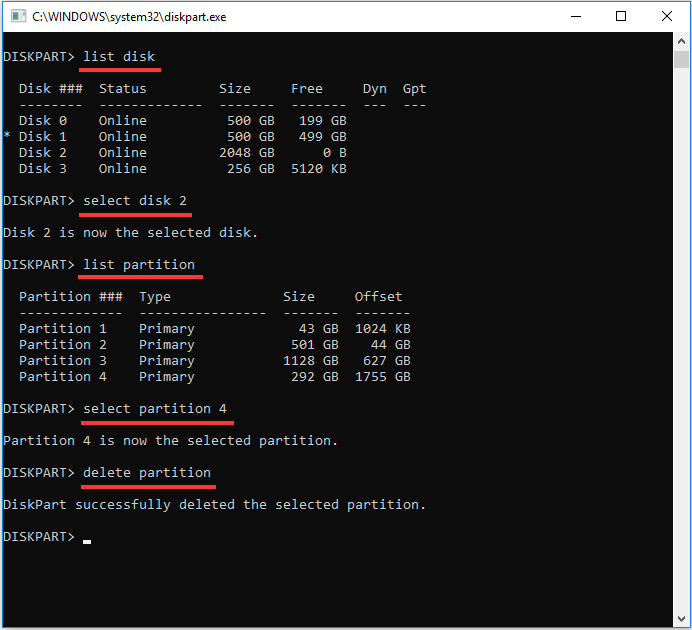Click 'Disk 2 is now the selected disk' message
Screen dimensions: 692x630
coord(131,232)
